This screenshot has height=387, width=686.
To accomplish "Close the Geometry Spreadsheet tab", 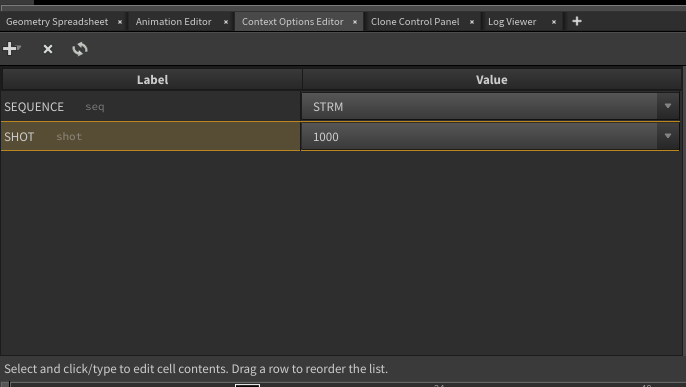I will pos(120,22).
